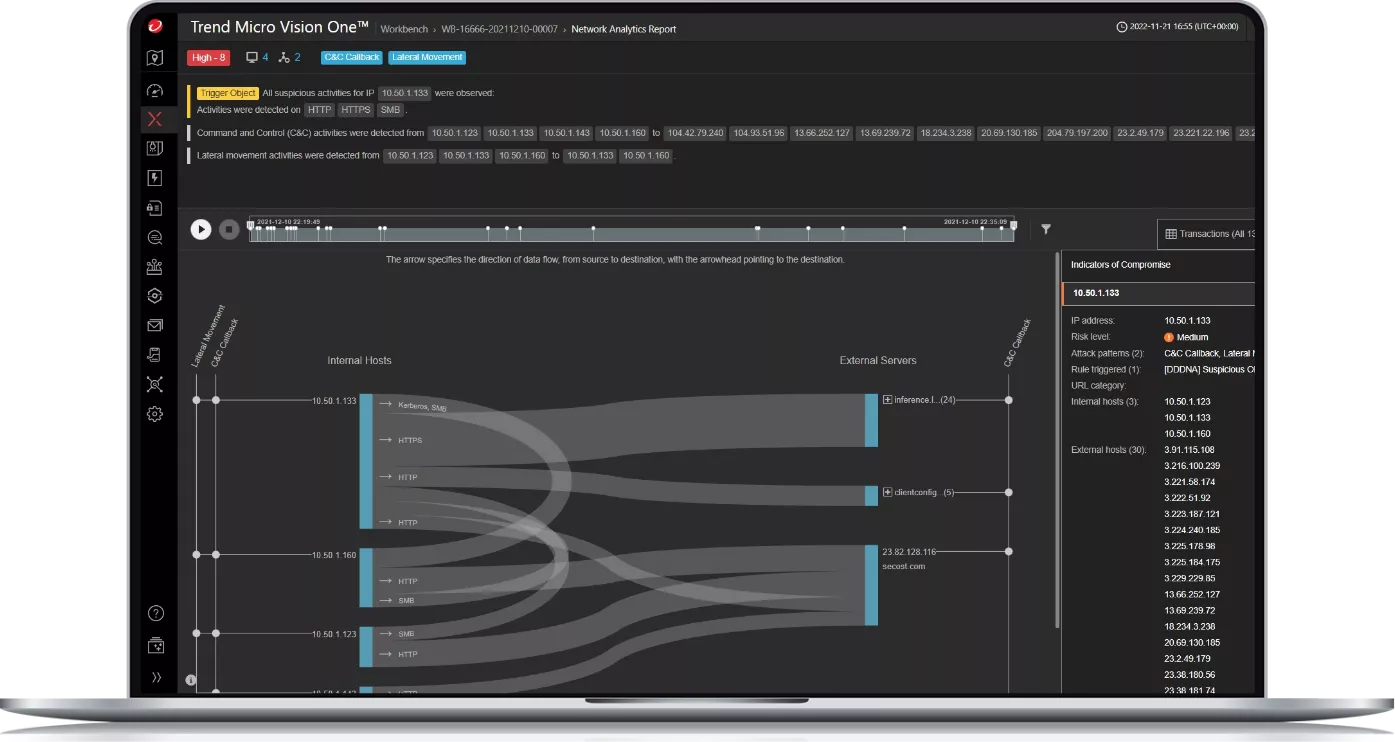Click the Kerberos, SMB flow label
This screenshot has width=1395, height=742.
click(x=422, y=407)
